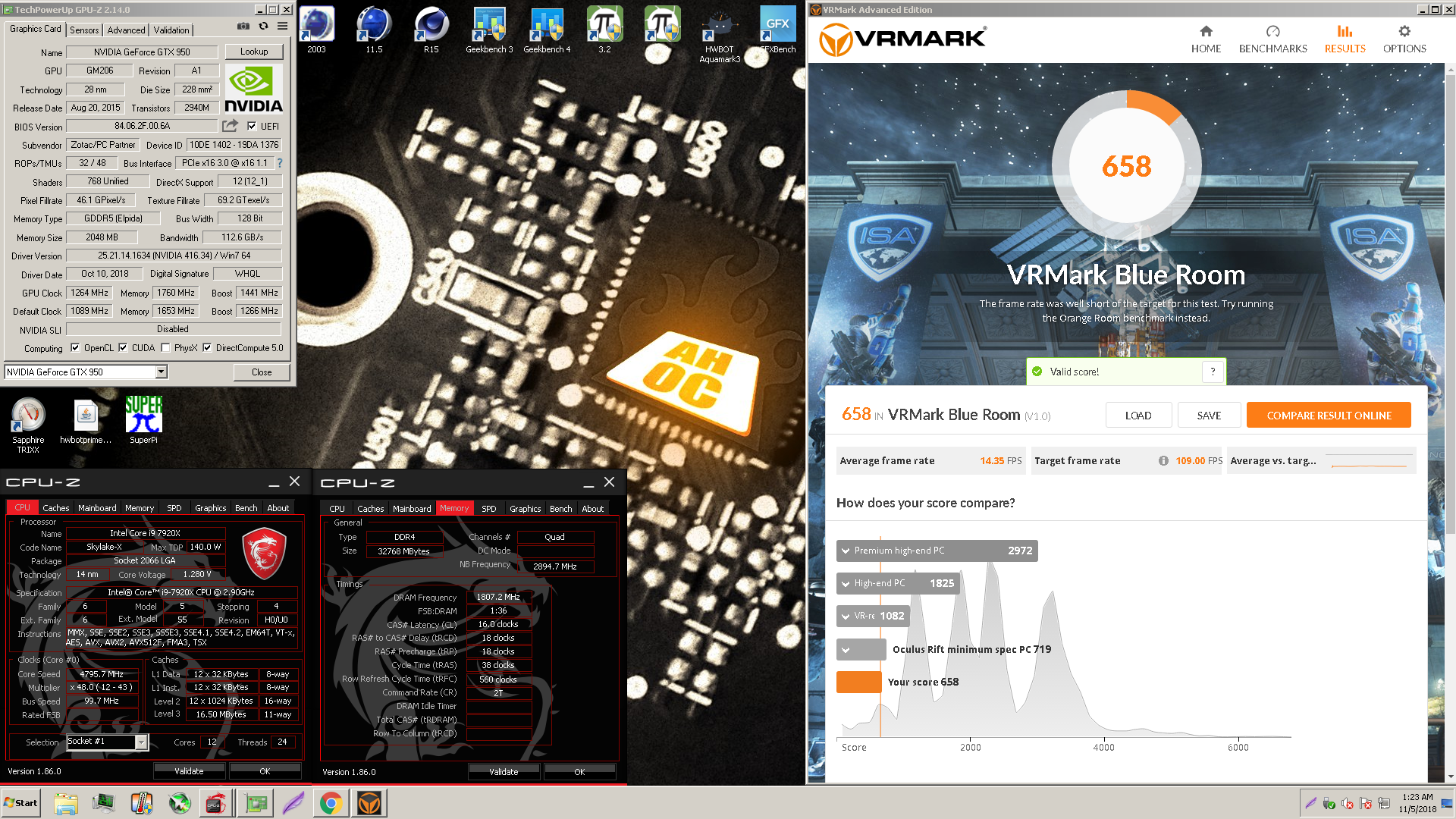Switch to the GPU-Z Validation tab
This screenshot has height=819, width=1456.
pyautogui.click(x=171, y=30)
